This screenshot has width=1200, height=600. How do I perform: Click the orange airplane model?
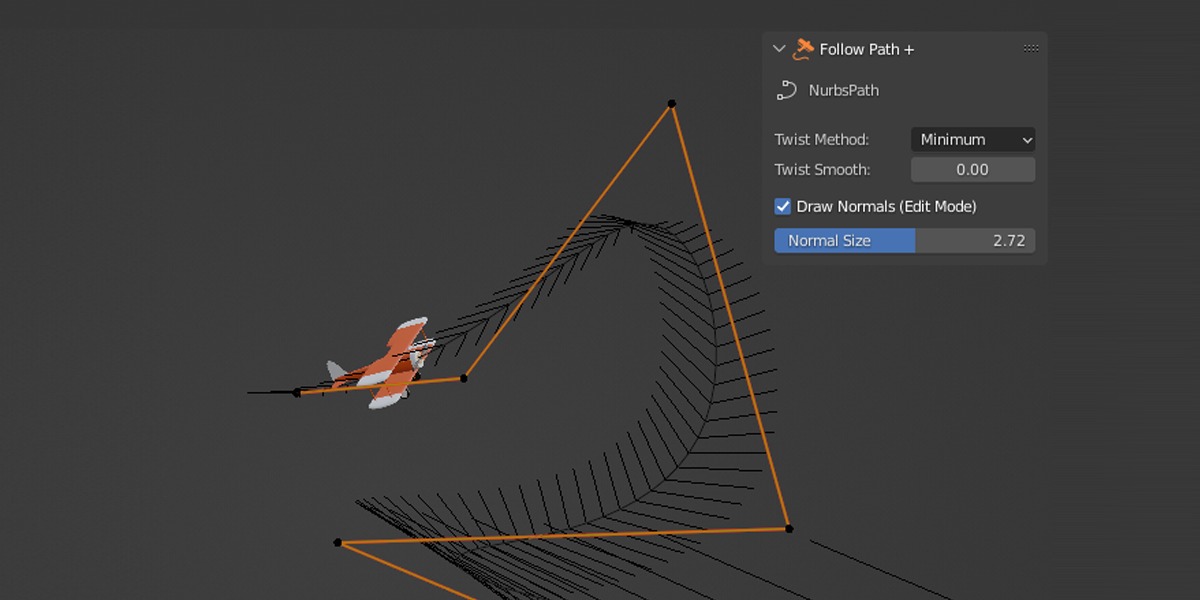[x=390, y=365]
